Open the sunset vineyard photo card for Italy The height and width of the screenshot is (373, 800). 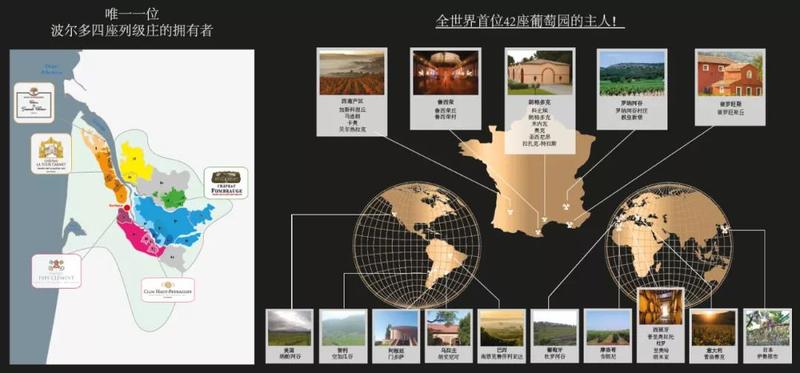[713, 335]
